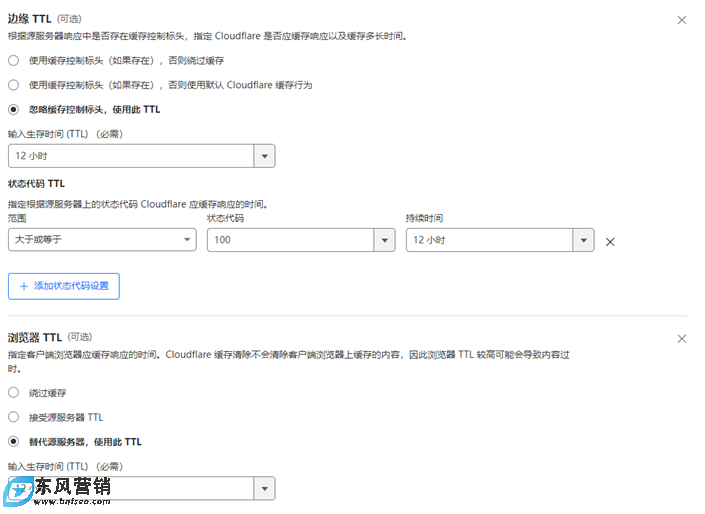Click the 东风营销 watermark logo

click(60, 490)
